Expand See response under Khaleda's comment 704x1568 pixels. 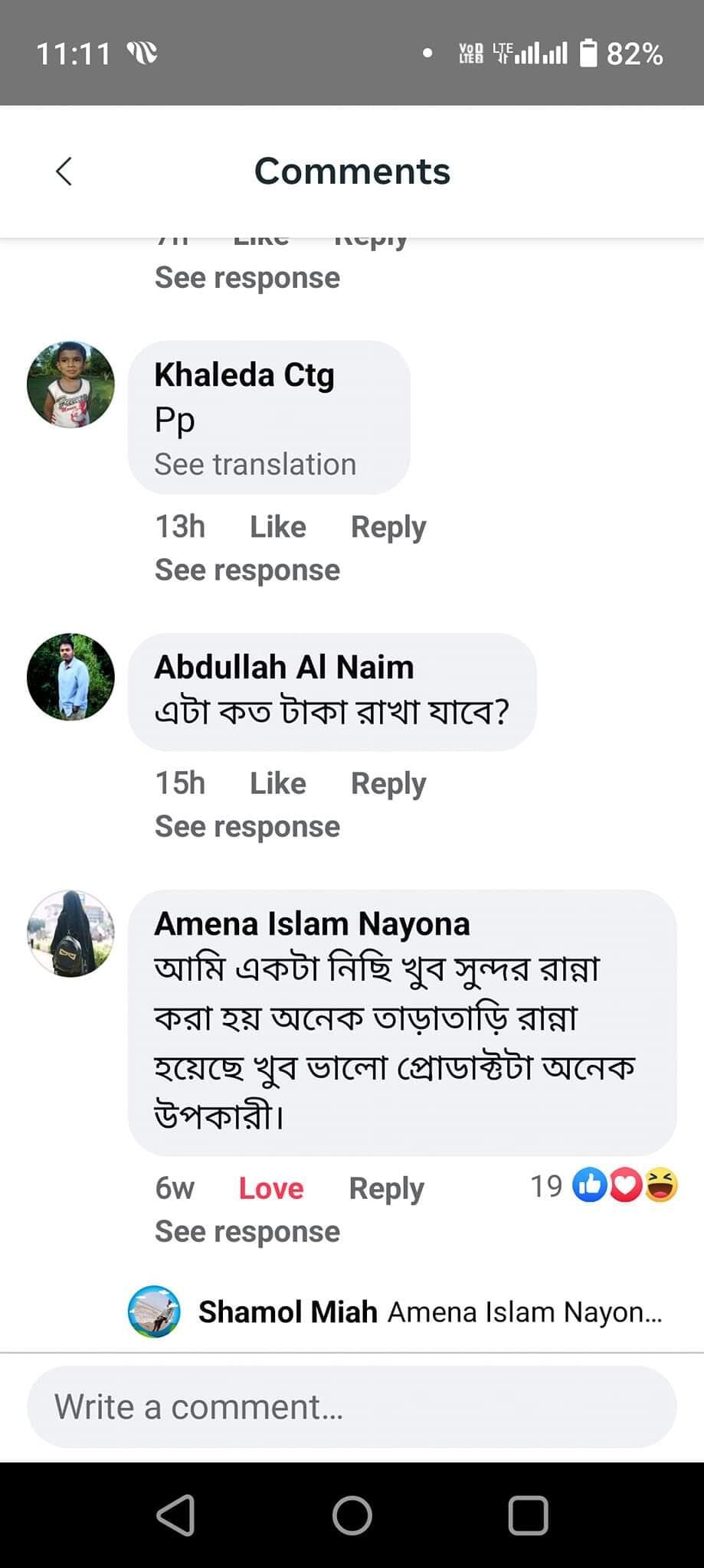247,570
